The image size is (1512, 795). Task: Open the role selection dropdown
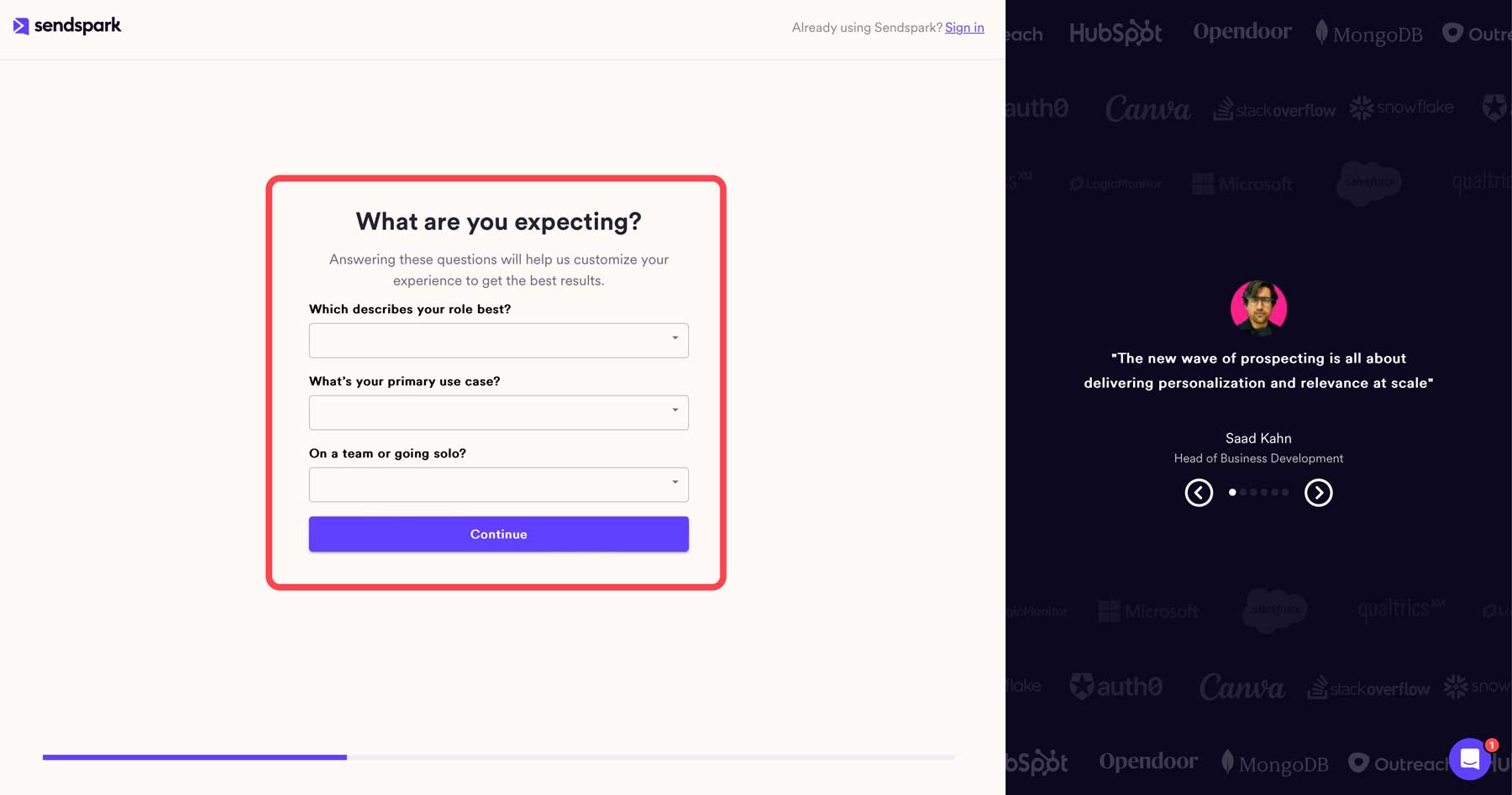pos(498,340)
